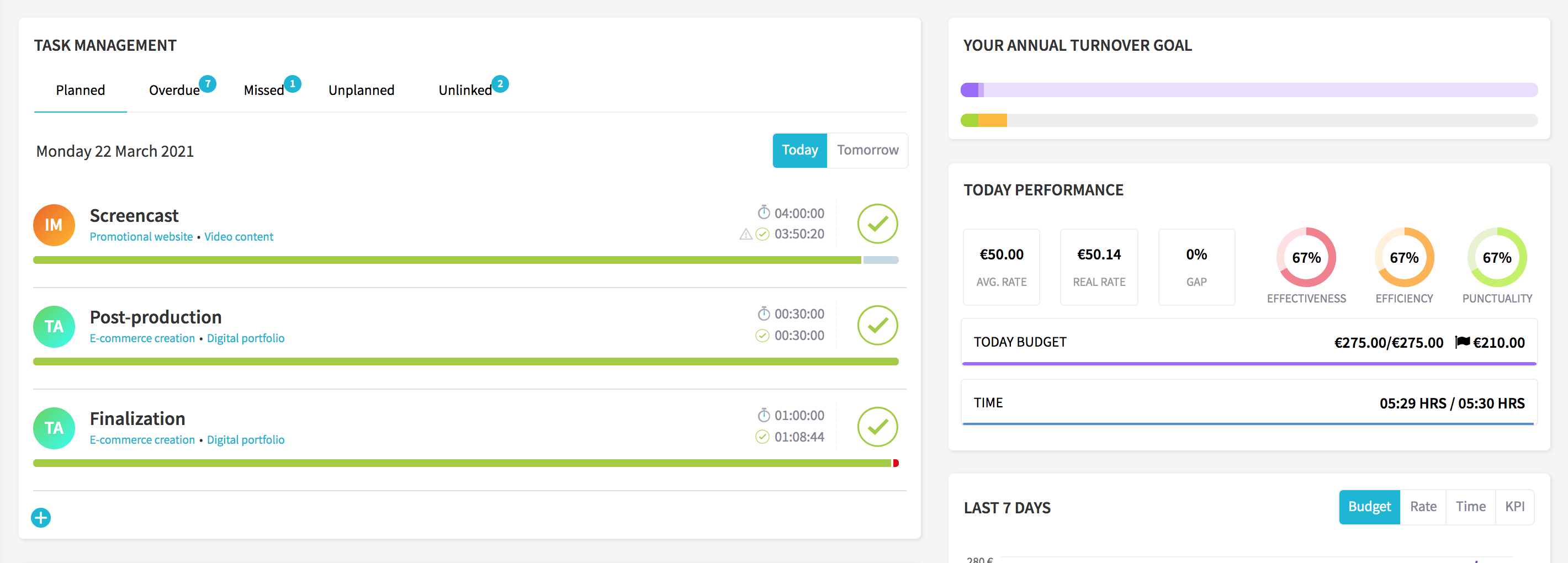Switch to the Planned tab
Viewport: 1568px width, 563px height.
(x=81, y=90)
